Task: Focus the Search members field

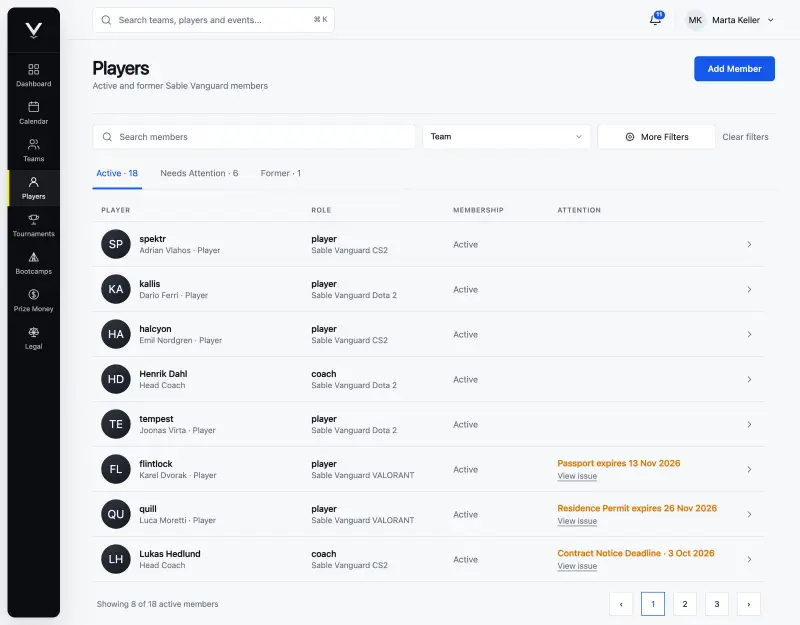Action: [x=254, y=137]
